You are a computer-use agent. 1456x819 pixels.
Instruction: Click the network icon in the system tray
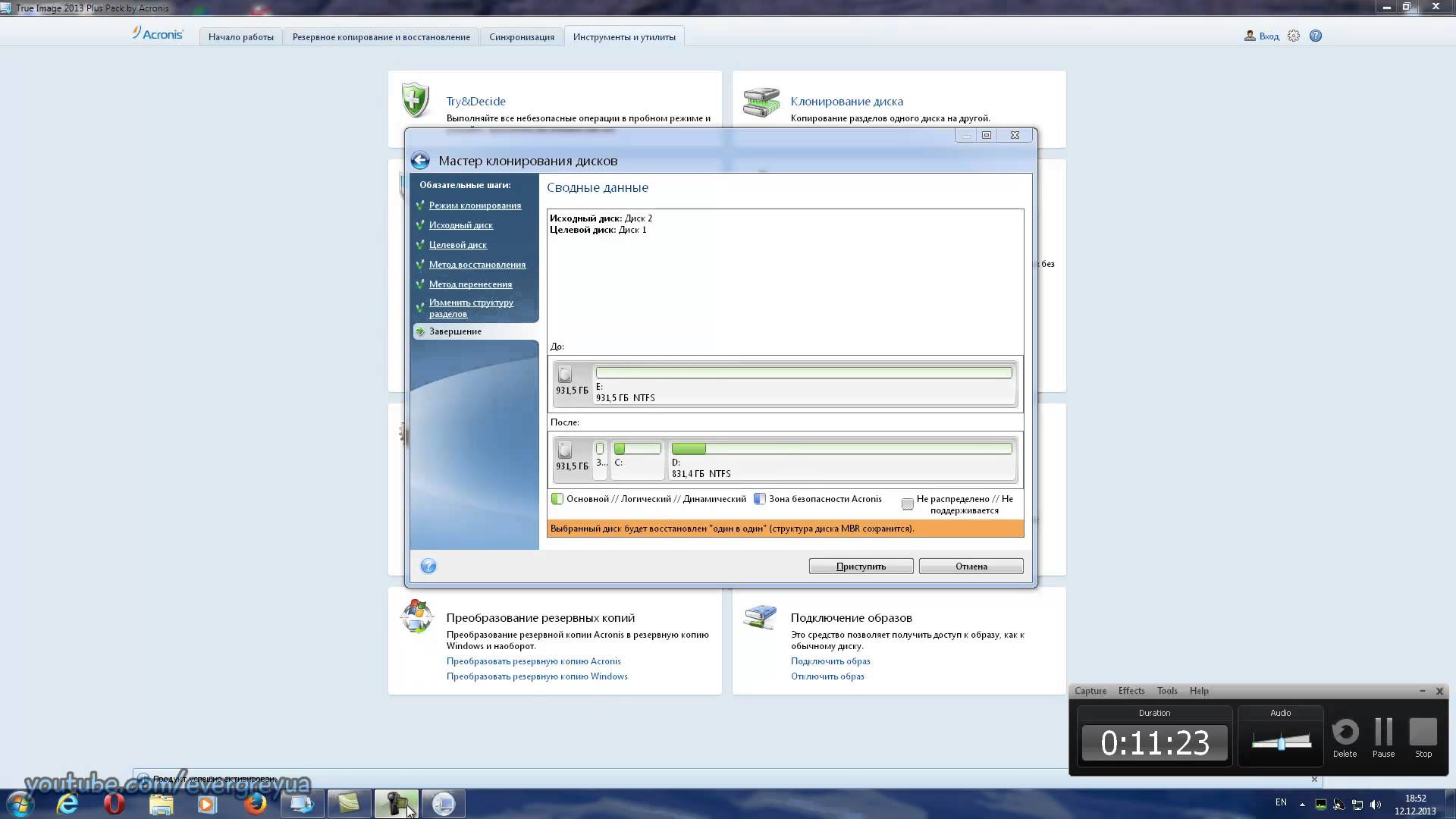click(1357, 805)
